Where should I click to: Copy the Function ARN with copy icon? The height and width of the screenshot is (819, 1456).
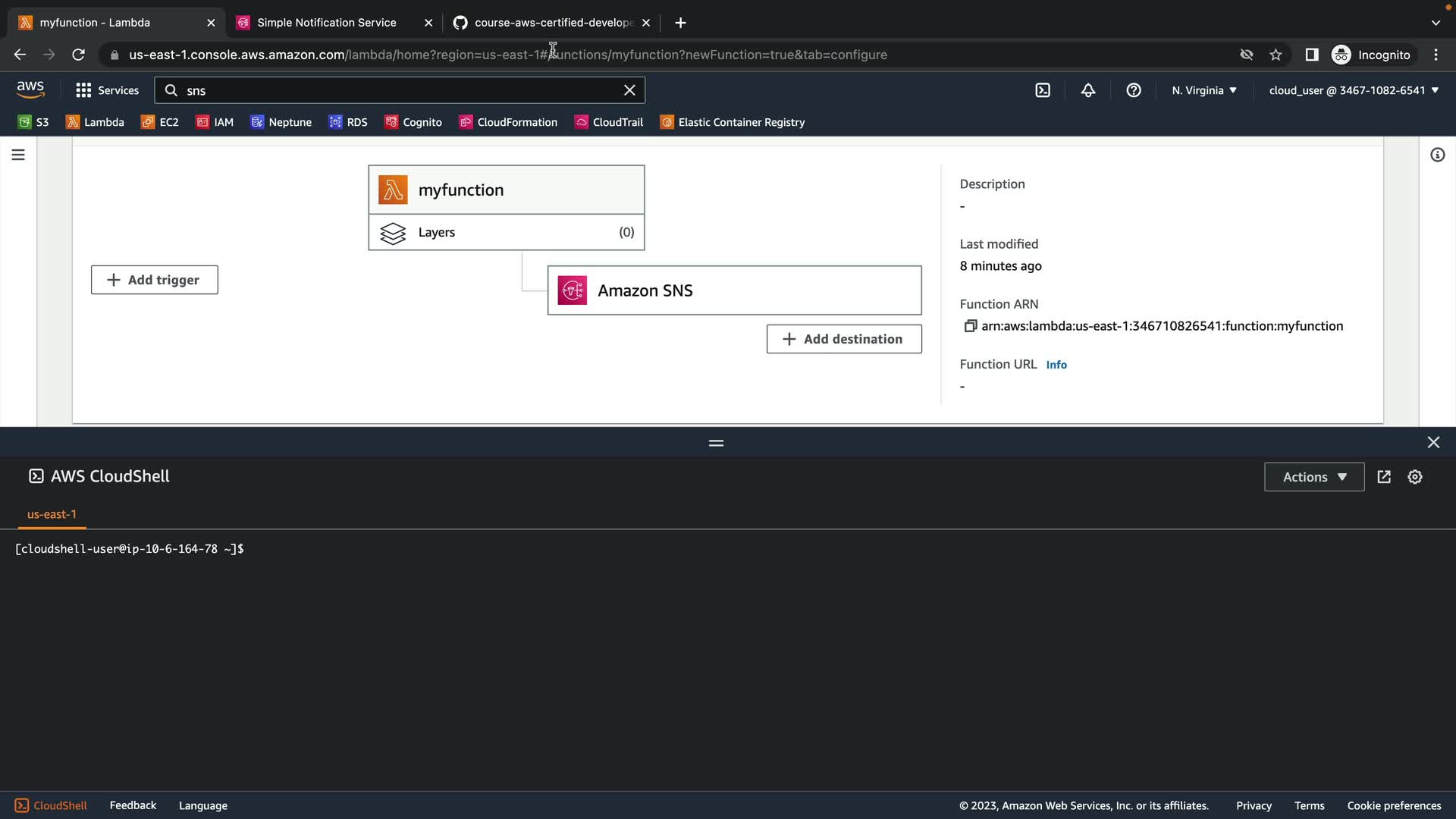click(970, 326)
